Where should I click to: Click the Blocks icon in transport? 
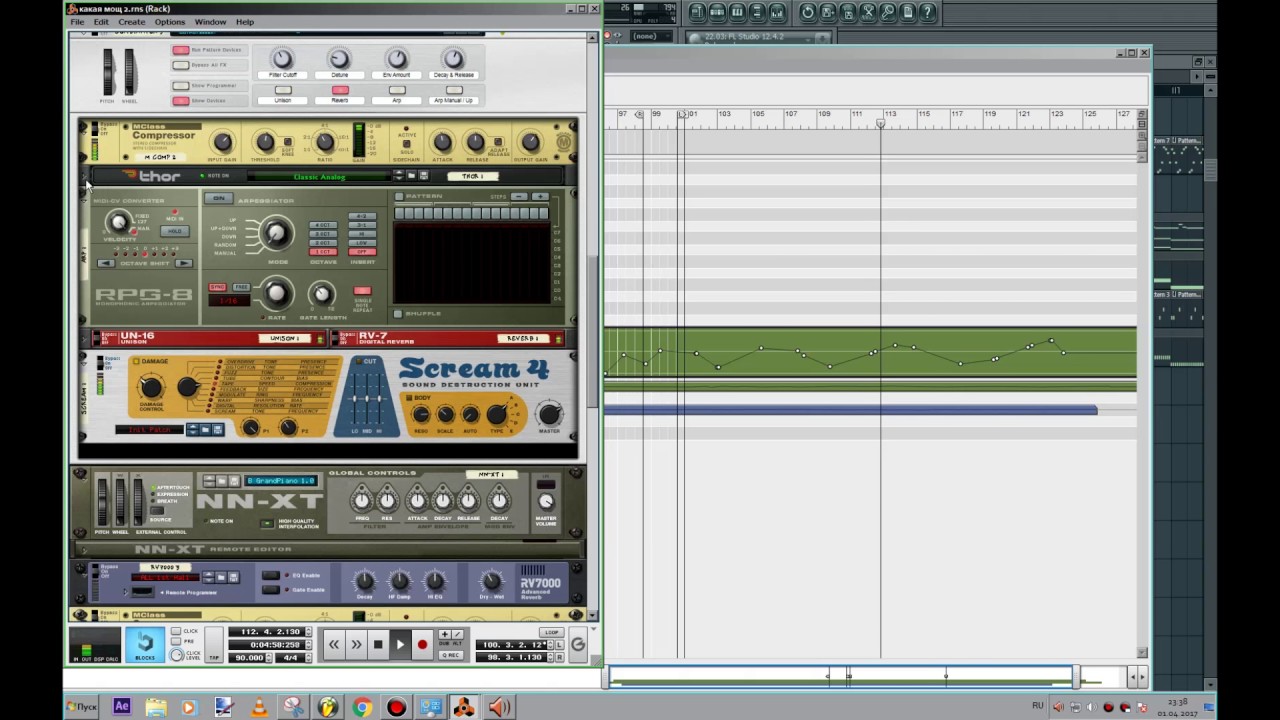coord(145,644)
